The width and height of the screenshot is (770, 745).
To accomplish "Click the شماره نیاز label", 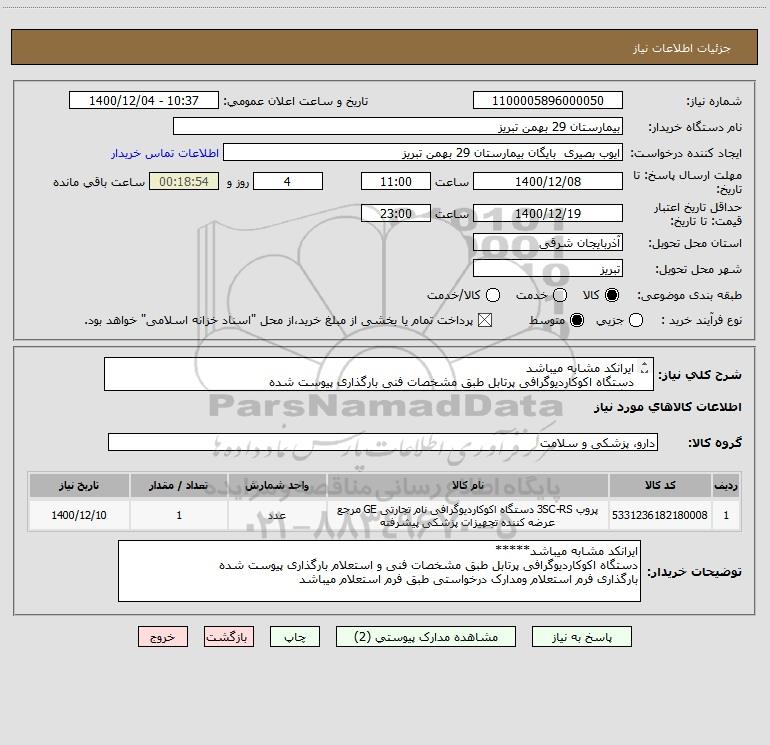I will click(714, 101).
